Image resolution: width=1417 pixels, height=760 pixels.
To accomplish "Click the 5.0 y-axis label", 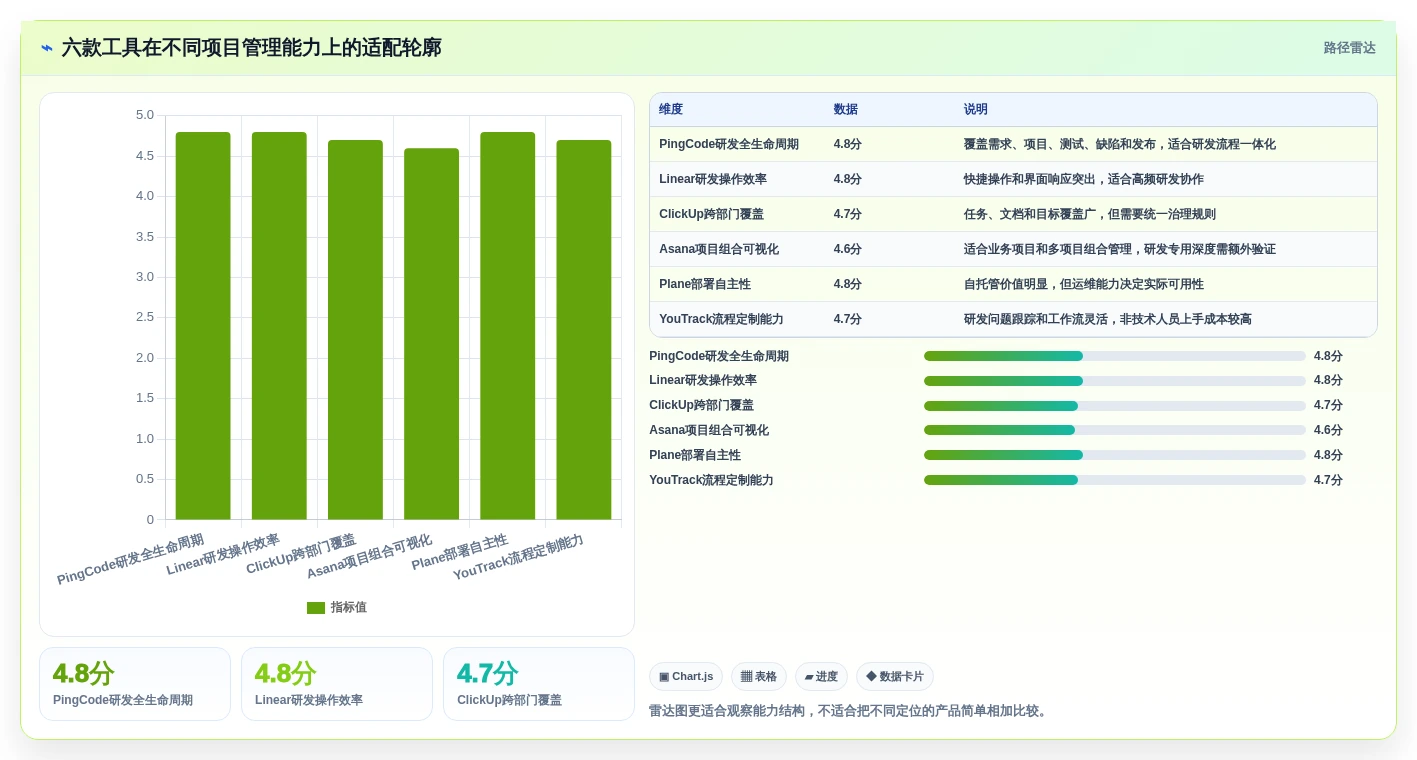I will [145, 115].
